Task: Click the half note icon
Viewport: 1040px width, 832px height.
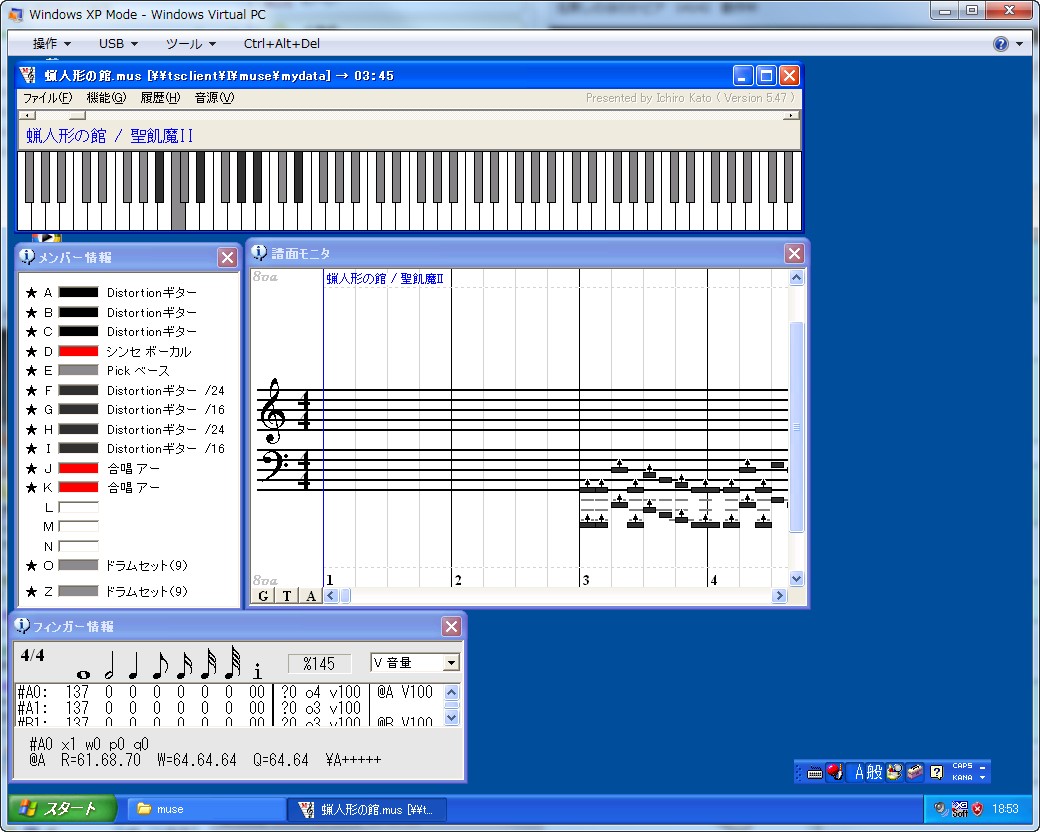Action: pyautogui.click(x=110, y=669)
